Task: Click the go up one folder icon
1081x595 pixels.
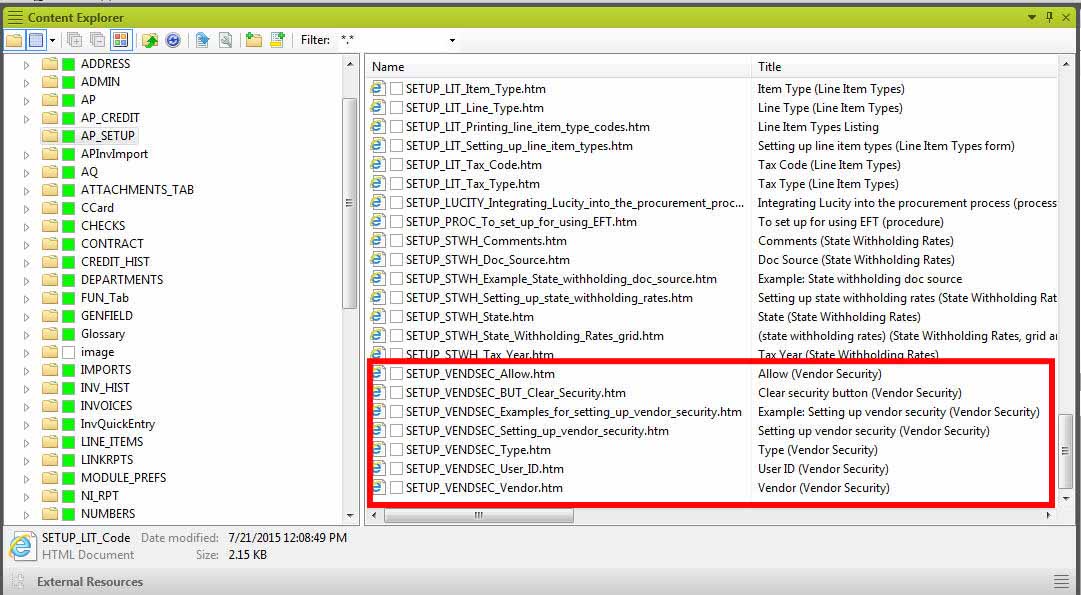Action: pyautogui.click(x=150, y=40)
